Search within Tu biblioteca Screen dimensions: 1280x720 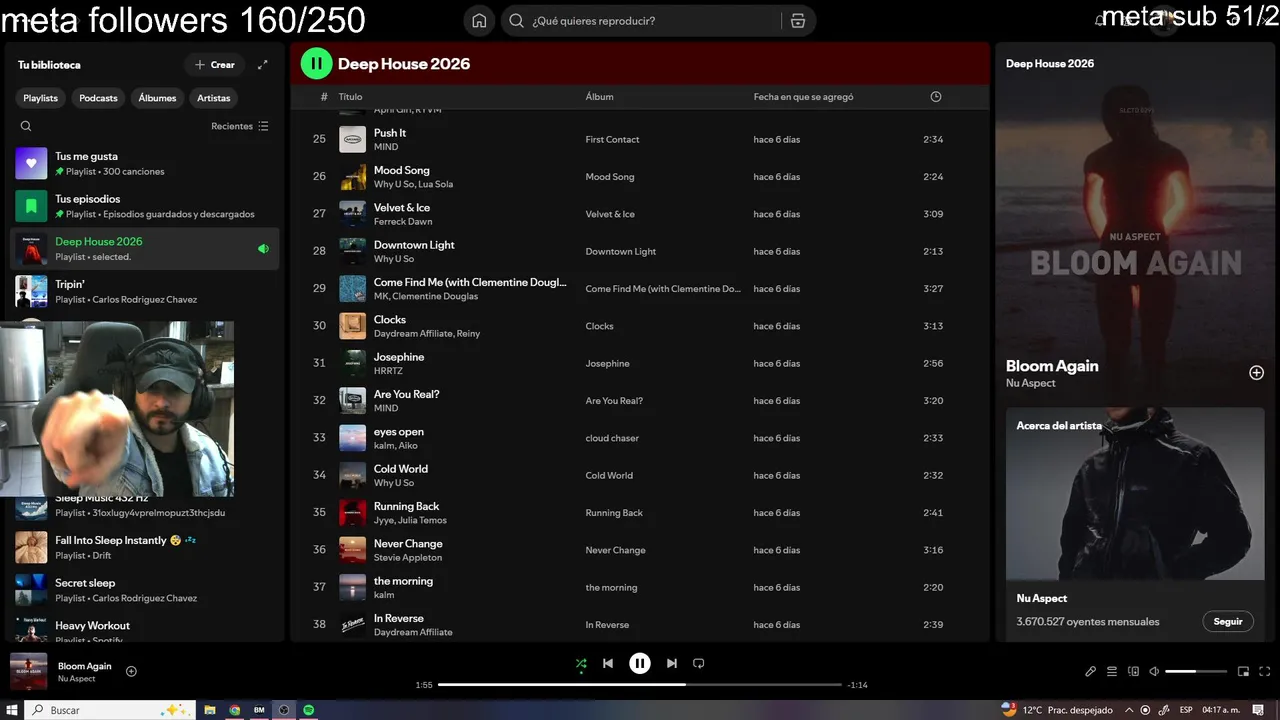tap(26, 126)
